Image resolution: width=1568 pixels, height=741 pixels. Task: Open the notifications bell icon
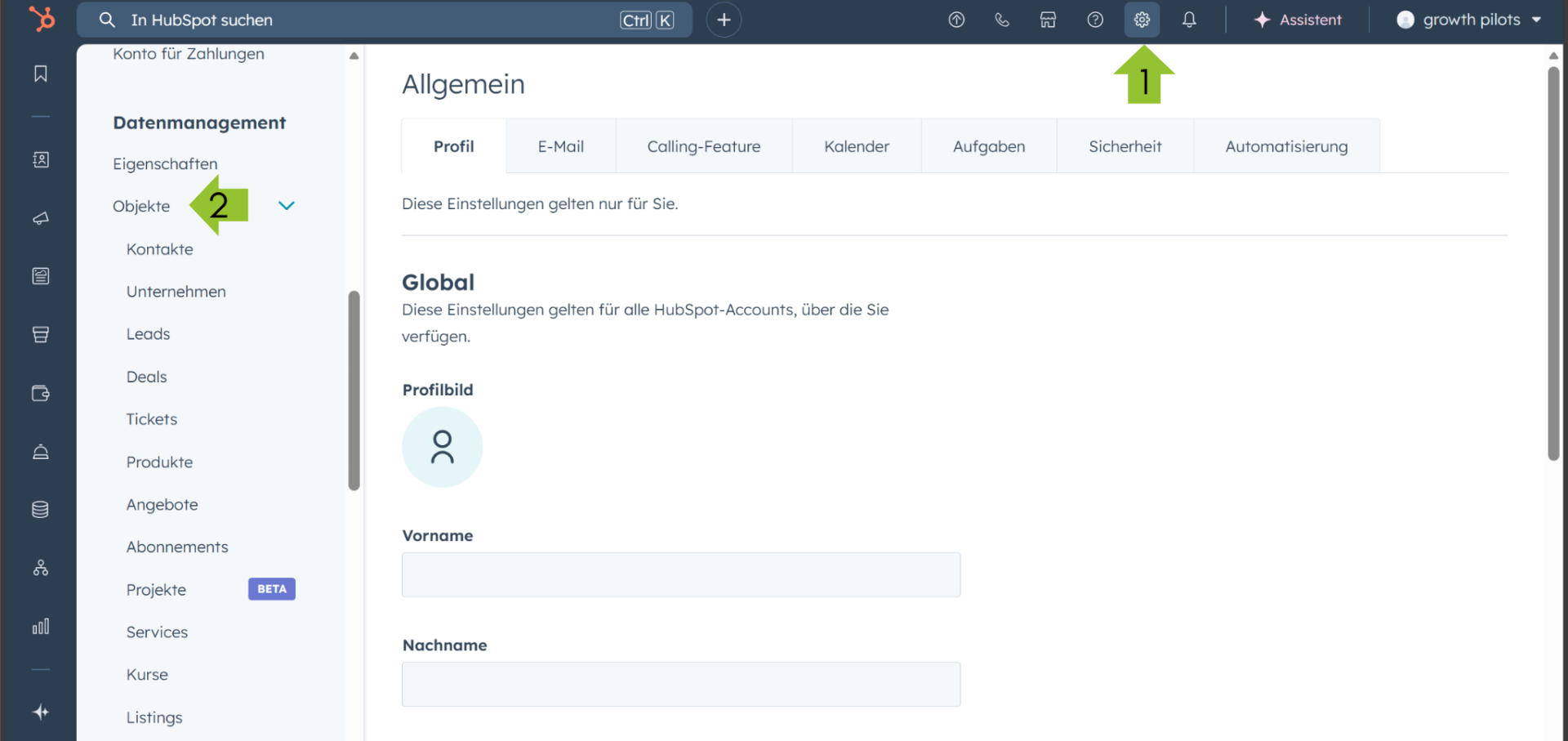[x=1189, y=20]
